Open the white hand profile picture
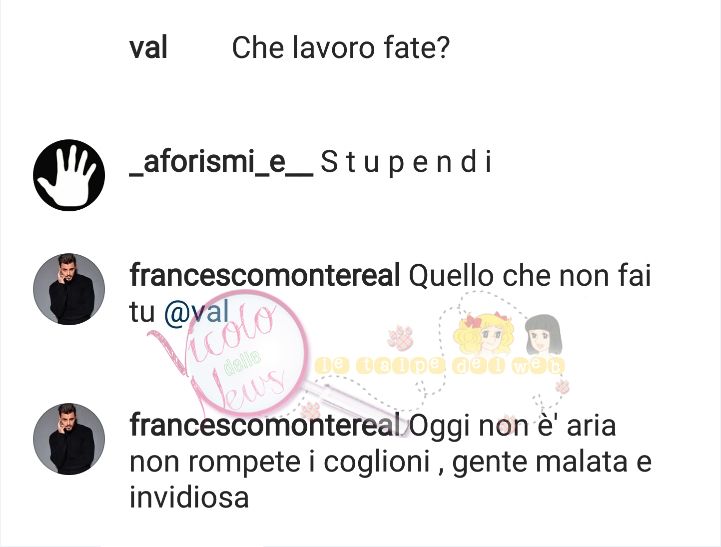 point(69,175)
